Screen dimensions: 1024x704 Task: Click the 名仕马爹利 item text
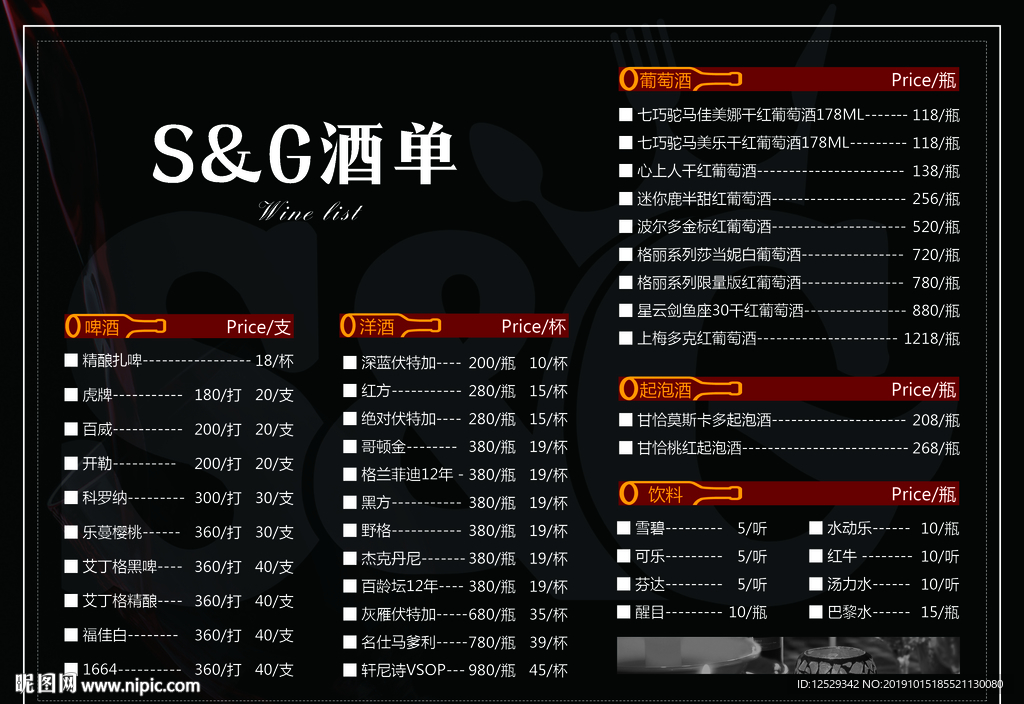[398, 642]
